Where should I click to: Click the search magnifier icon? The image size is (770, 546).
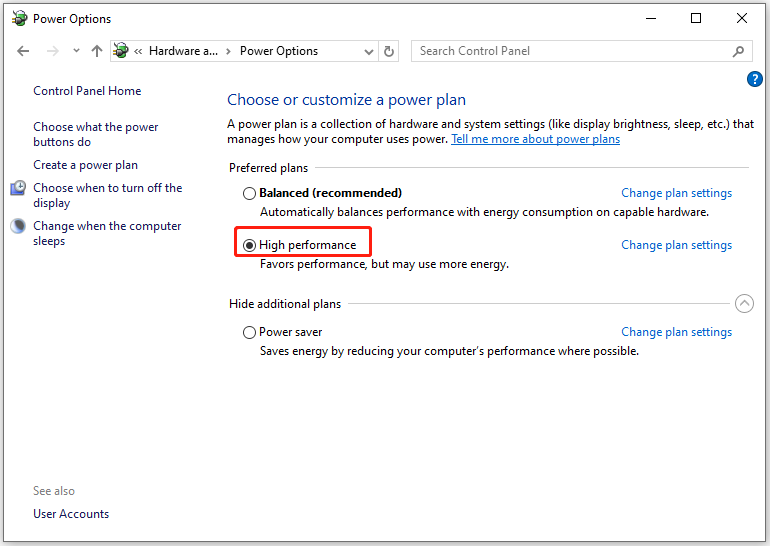click(738, 51)
